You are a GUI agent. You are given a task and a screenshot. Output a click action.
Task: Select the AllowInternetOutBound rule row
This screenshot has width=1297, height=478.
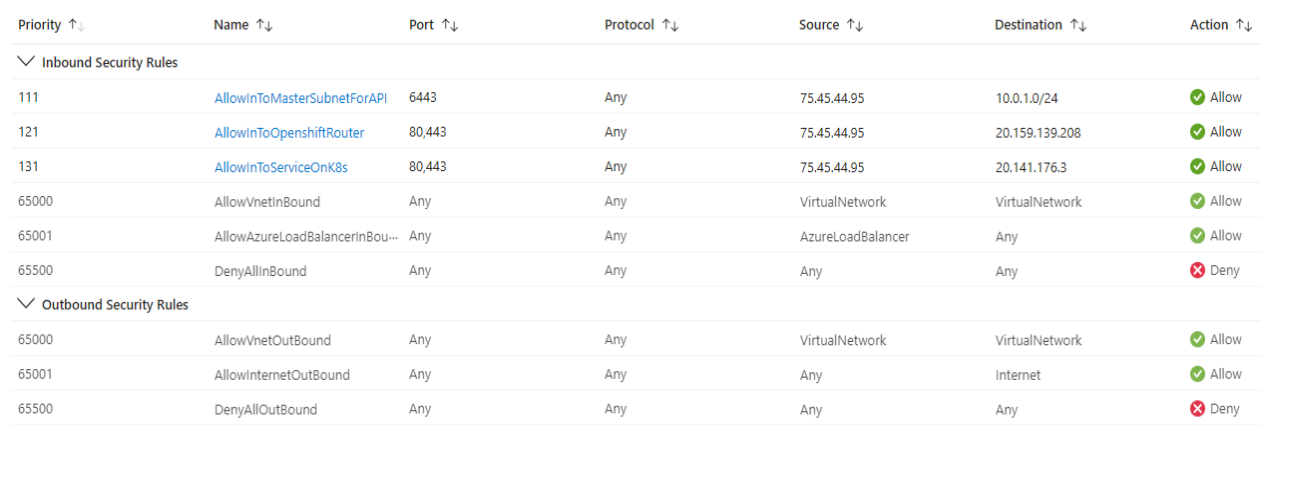[636, 374]
